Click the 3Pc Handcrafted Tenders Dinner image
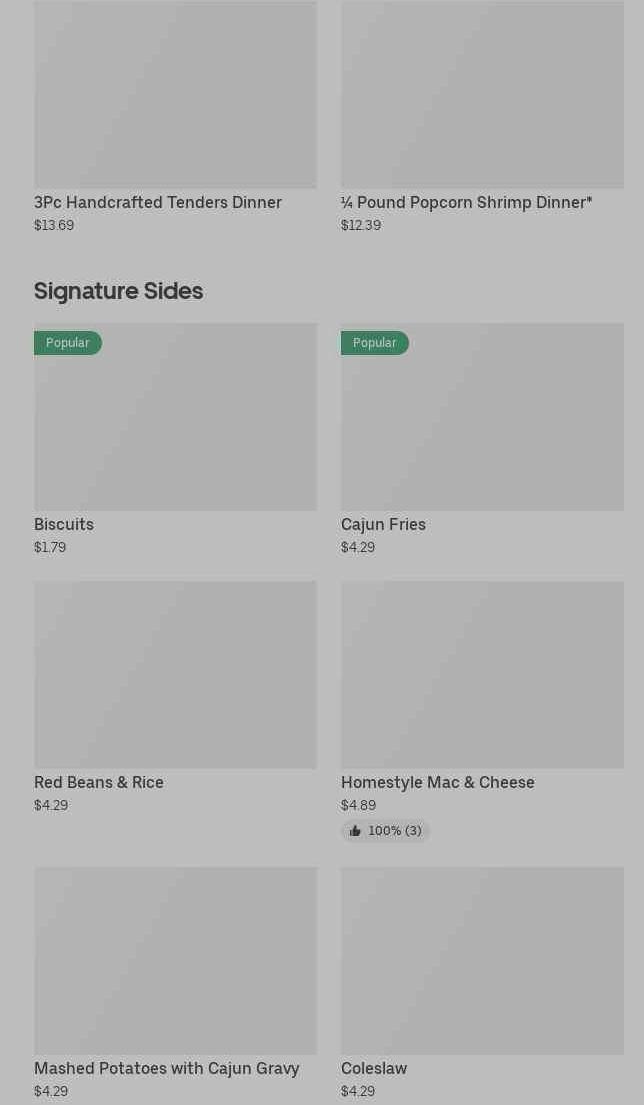This screenshot has height=1105, width=644. (x=175, y=95)
